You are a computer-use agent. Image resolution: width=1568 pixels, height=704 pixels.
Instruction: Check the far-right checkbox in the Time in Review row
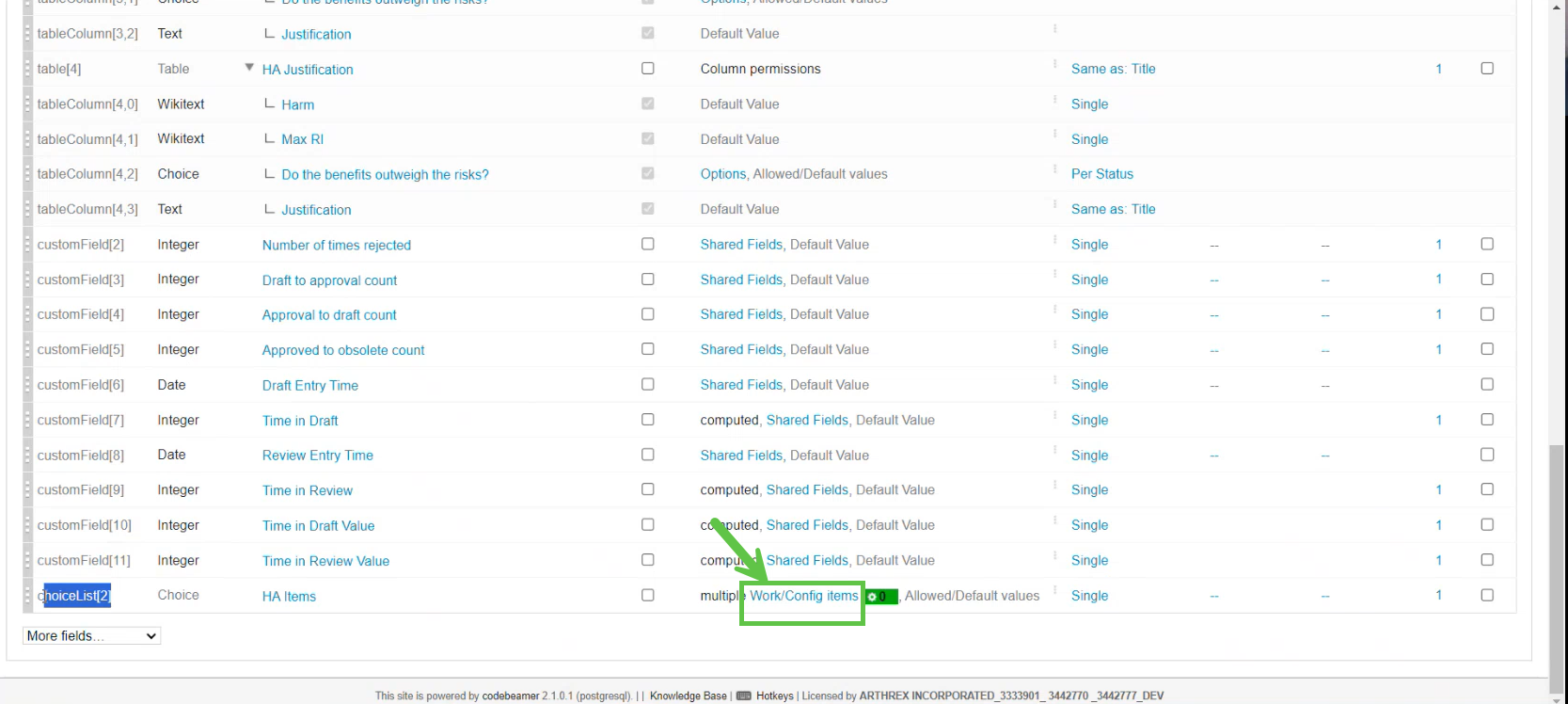(1486, 489)
